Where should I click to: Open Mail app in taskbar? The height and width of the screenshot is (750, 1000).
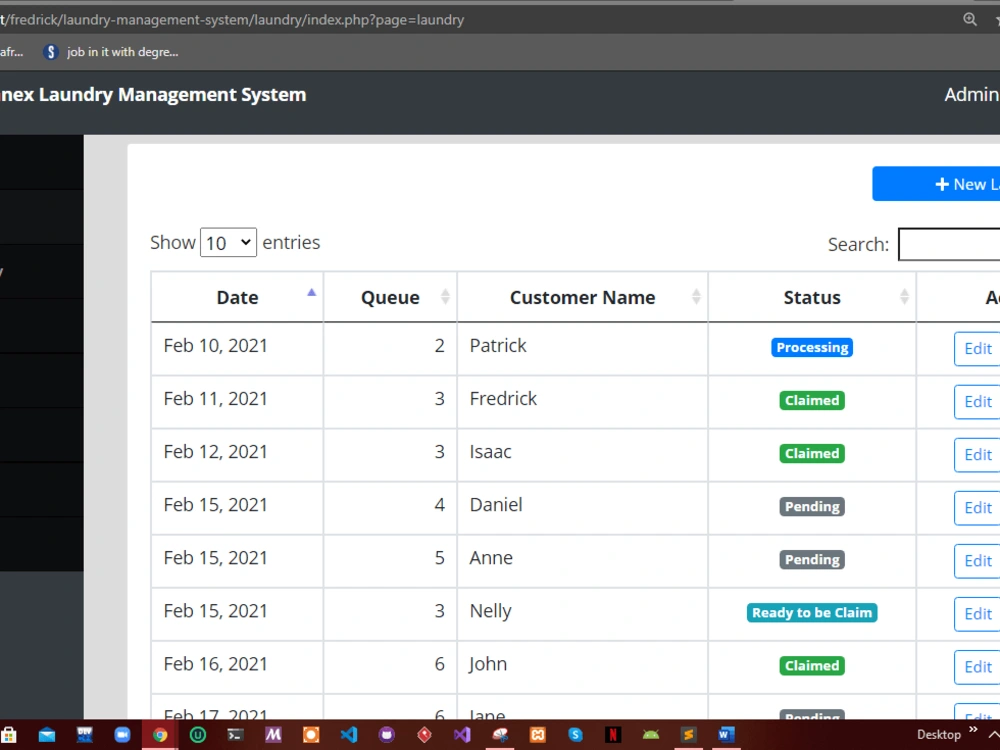pyautogui.click(x=47, y=735)
